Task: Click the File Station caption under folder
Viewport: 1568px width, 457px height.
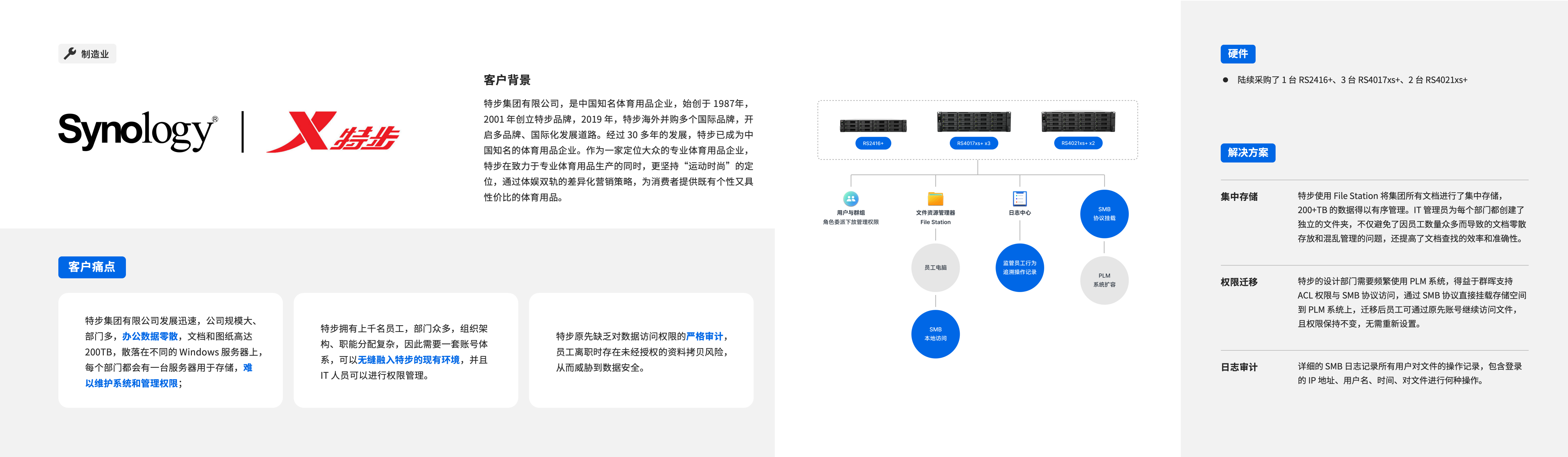Action: pyautogui.click(x=935, y=222)
